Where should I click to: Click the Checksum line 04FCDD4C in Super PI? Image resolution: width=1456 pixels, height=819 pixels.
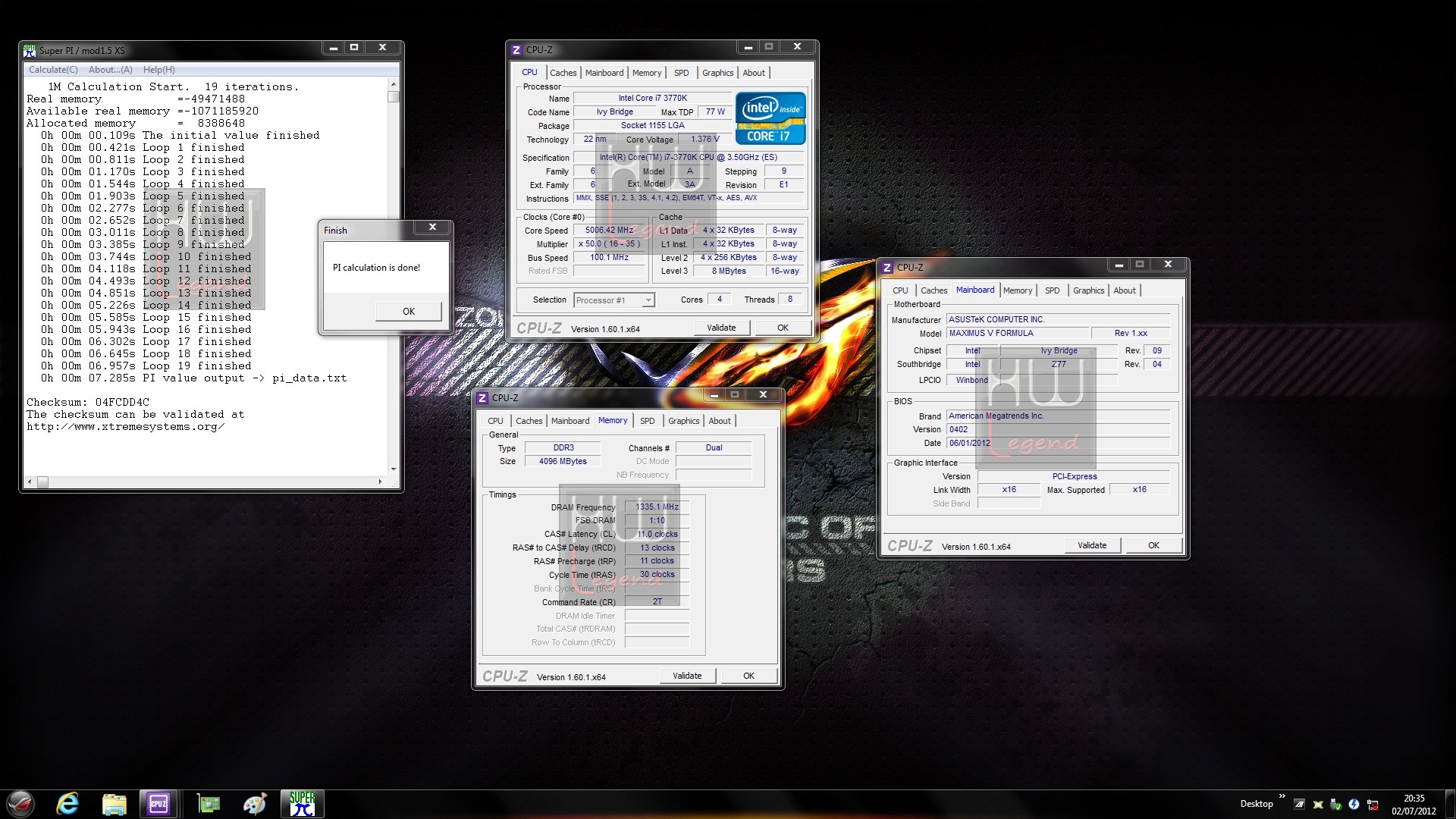(88, 403)
